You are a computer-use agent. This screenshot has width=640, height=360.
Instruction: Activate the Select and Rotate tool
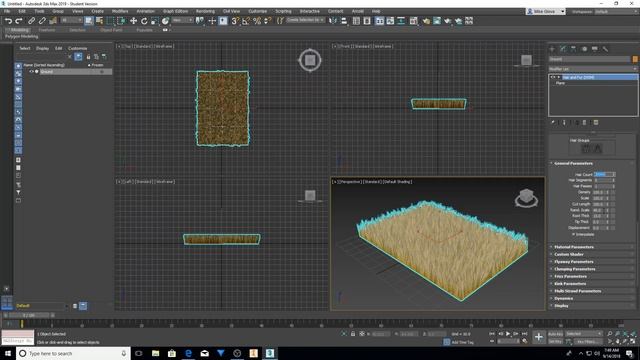pos(144,21)
